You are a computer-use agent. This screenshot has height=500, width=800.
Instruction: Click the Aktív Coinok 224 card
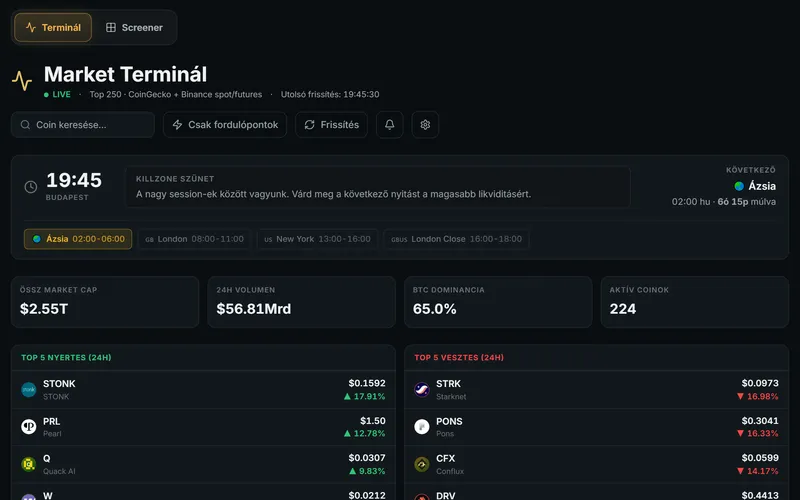(695, 302)
